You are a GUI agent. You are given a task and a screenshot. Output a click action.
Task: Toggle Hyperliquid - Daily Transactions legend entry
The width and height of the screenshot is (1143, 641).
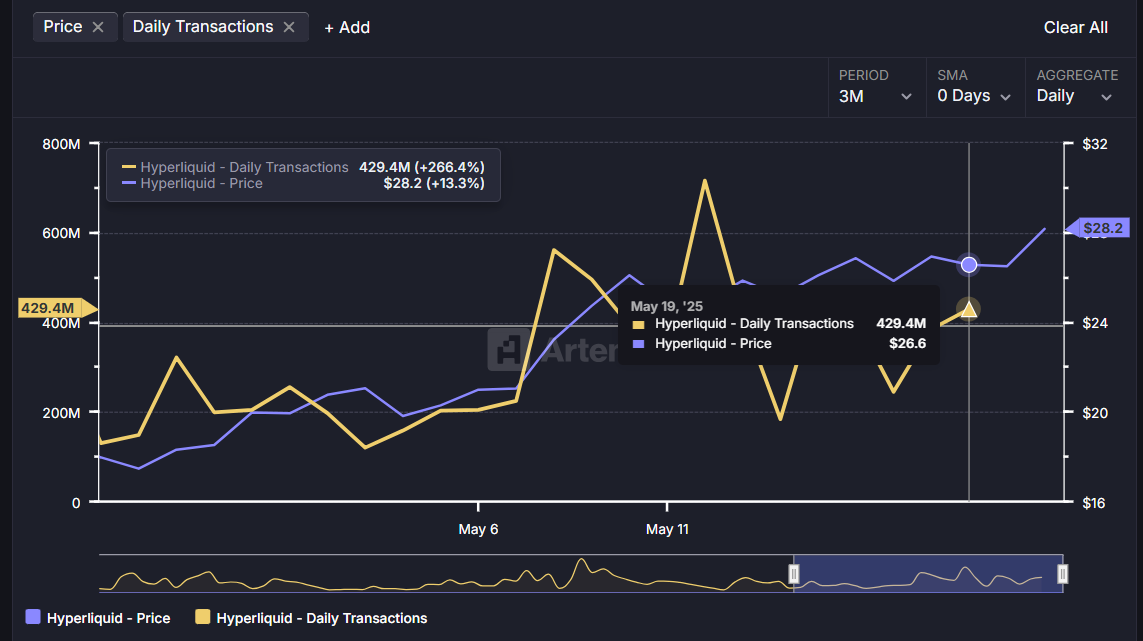point(311,618)
